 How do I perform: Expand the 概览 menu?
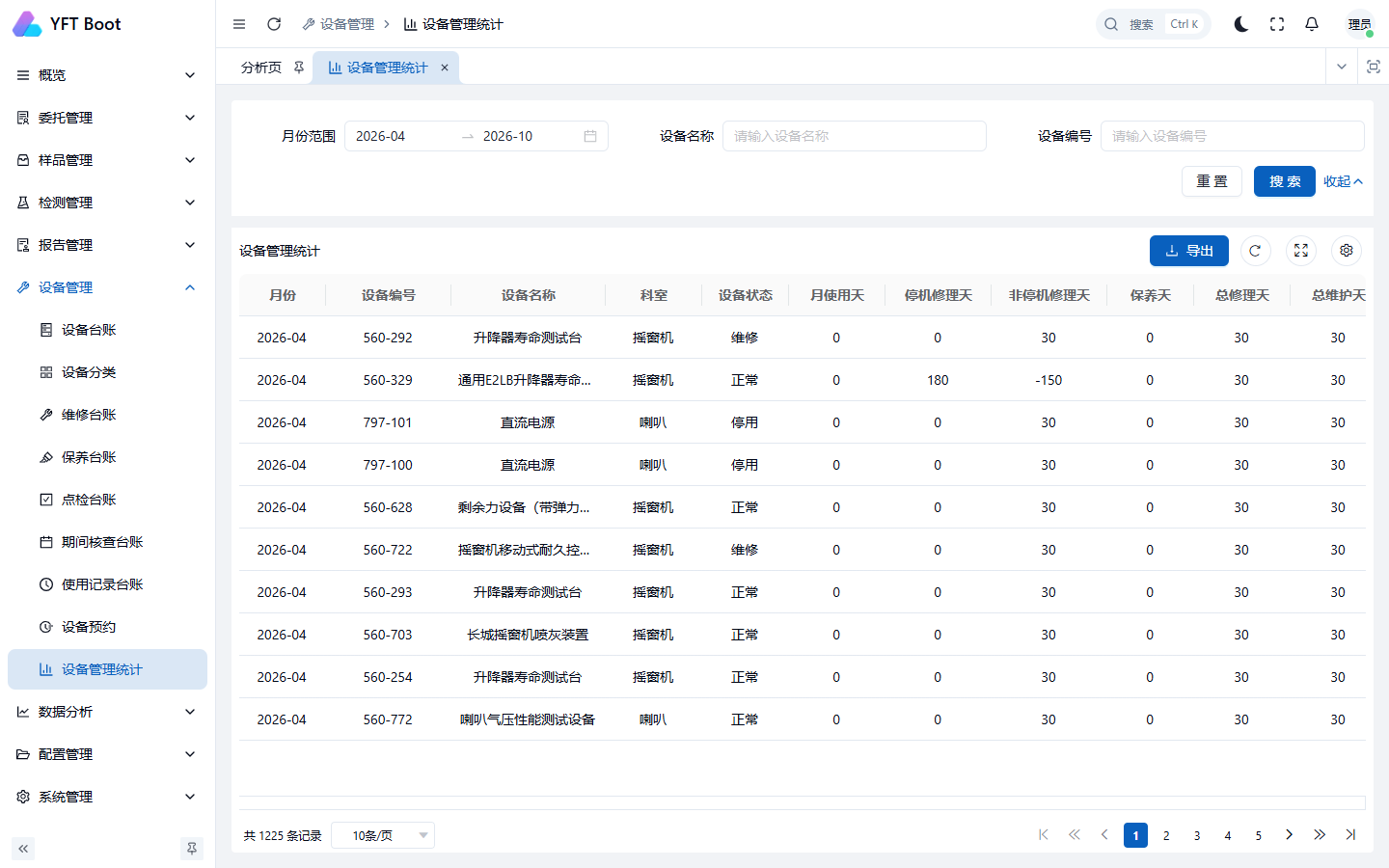click(x=107, y=75)
